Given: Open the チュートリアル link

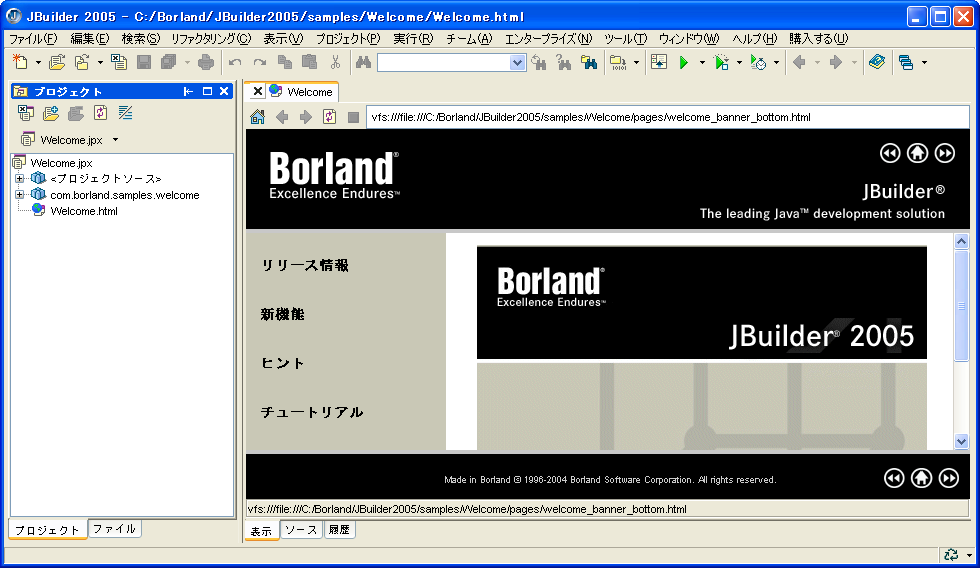Looking at the screenshot, I should (312, 412).
